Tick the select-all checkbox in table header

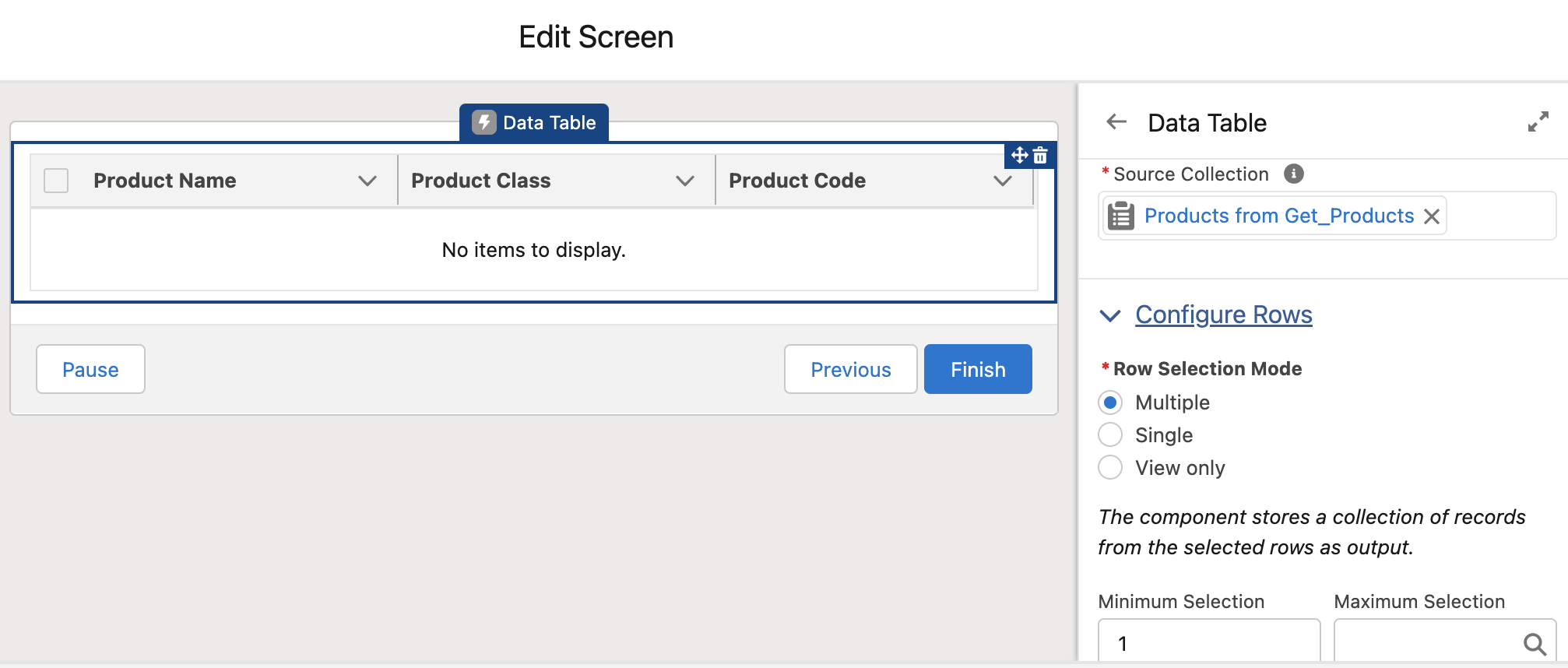click(x=56, y=181)
